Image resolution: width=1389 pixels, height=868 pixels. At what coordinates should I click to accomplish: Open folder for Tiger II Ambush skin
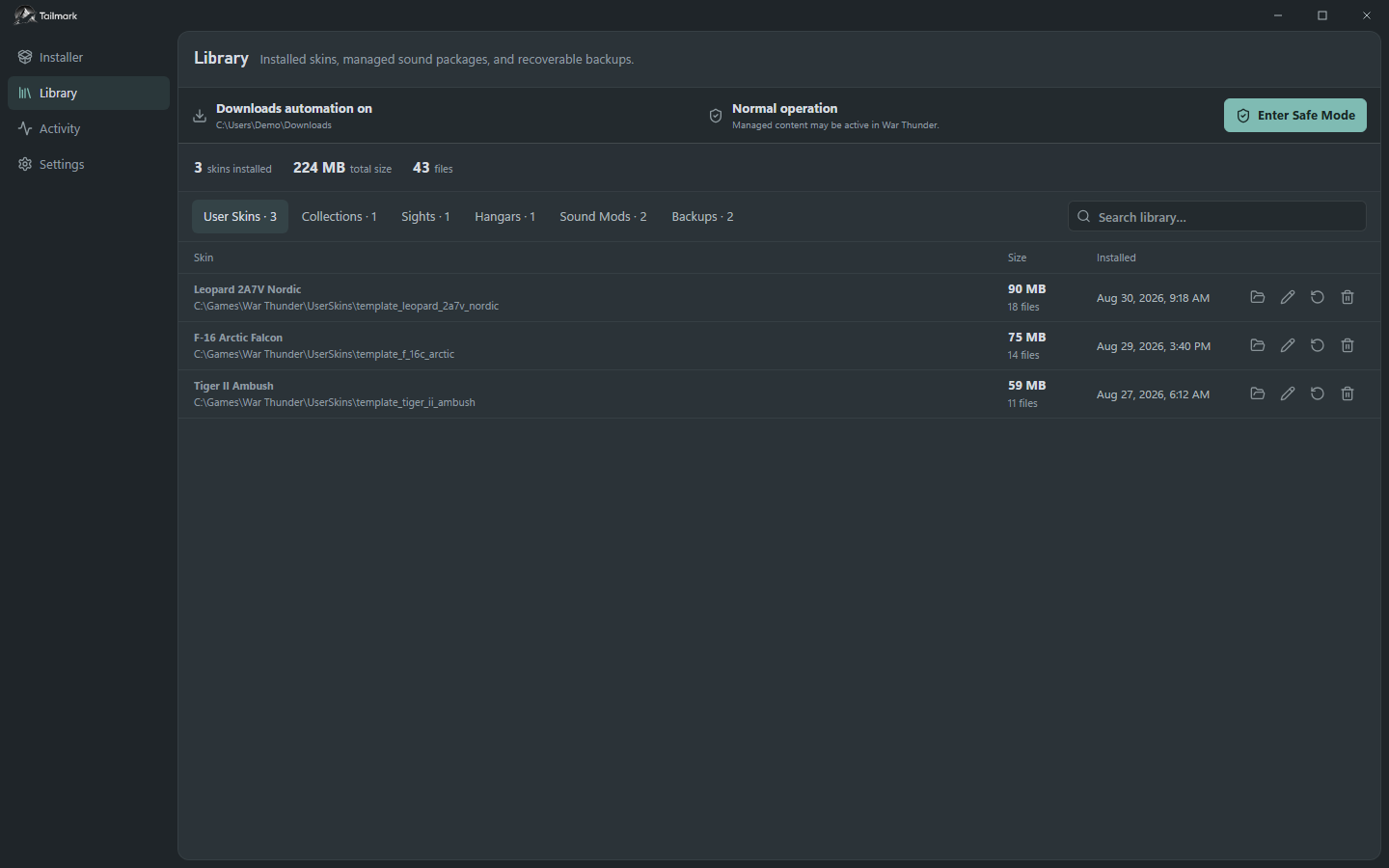[x=1257, y=393]
